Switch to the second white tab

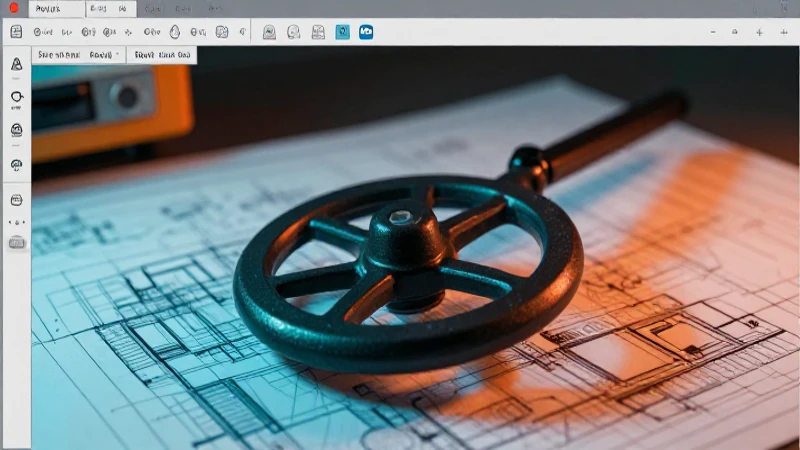(111, 9)
